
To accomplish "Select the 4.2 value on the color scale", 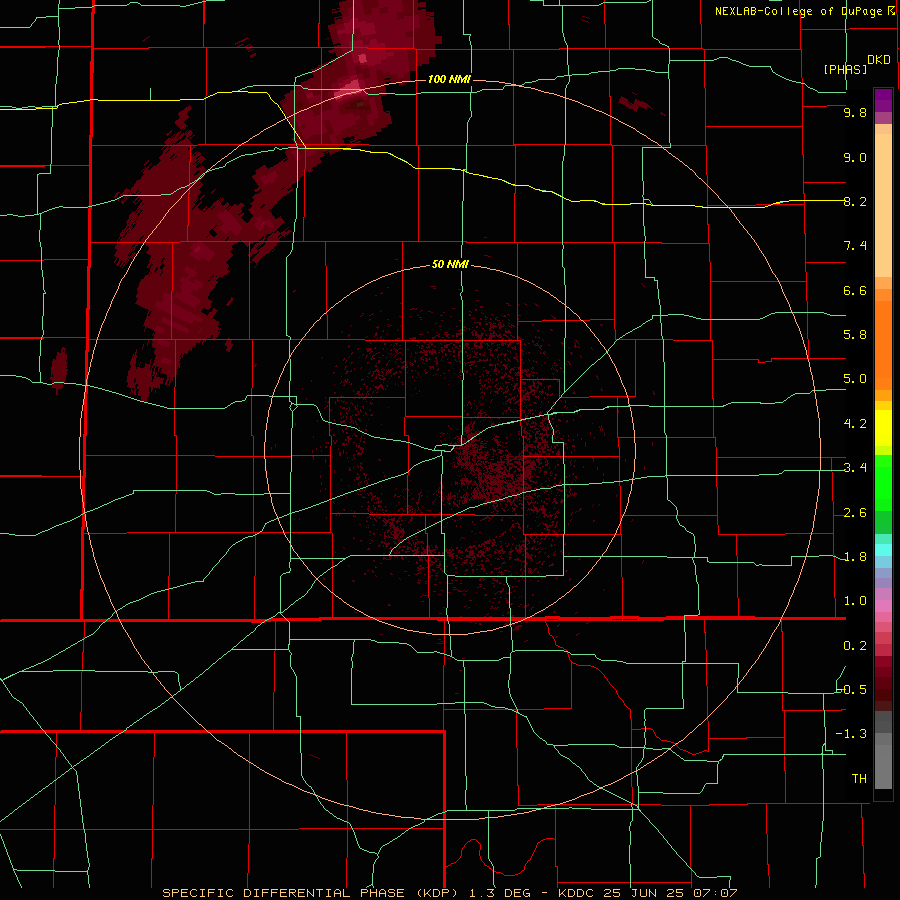I will click(855, 424).
